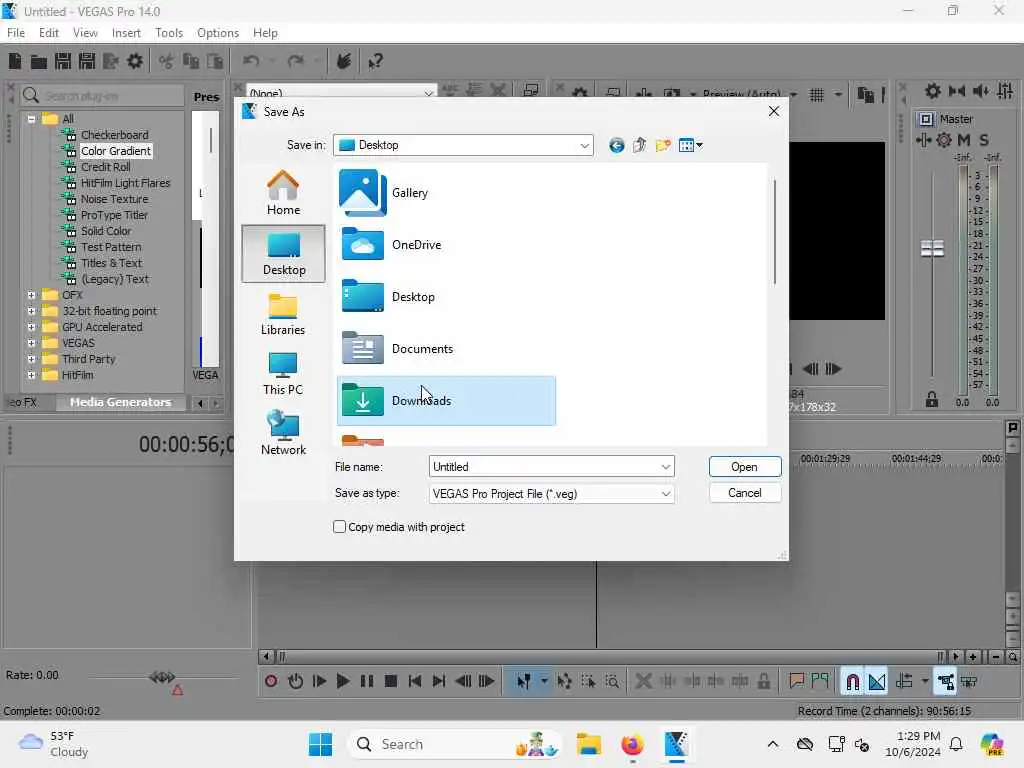This screenshot has width=1024, height=768.
Task: Open the Insert menu
Action: tap(126, 33)
